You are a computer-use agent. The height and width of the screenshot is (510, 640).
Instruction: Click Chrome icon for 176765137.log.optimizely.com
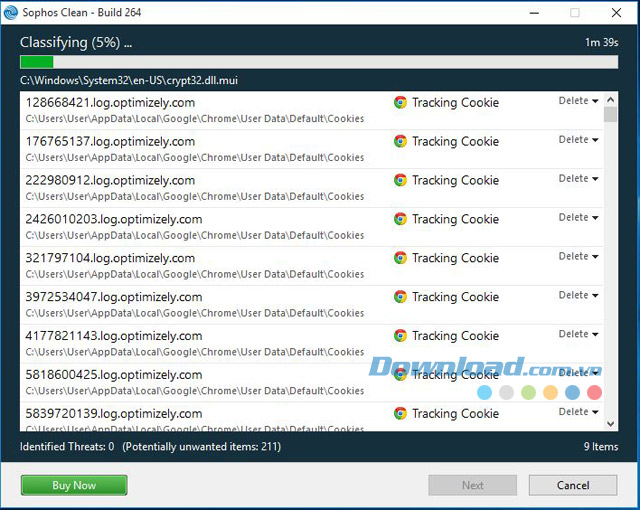coord(400,141)
